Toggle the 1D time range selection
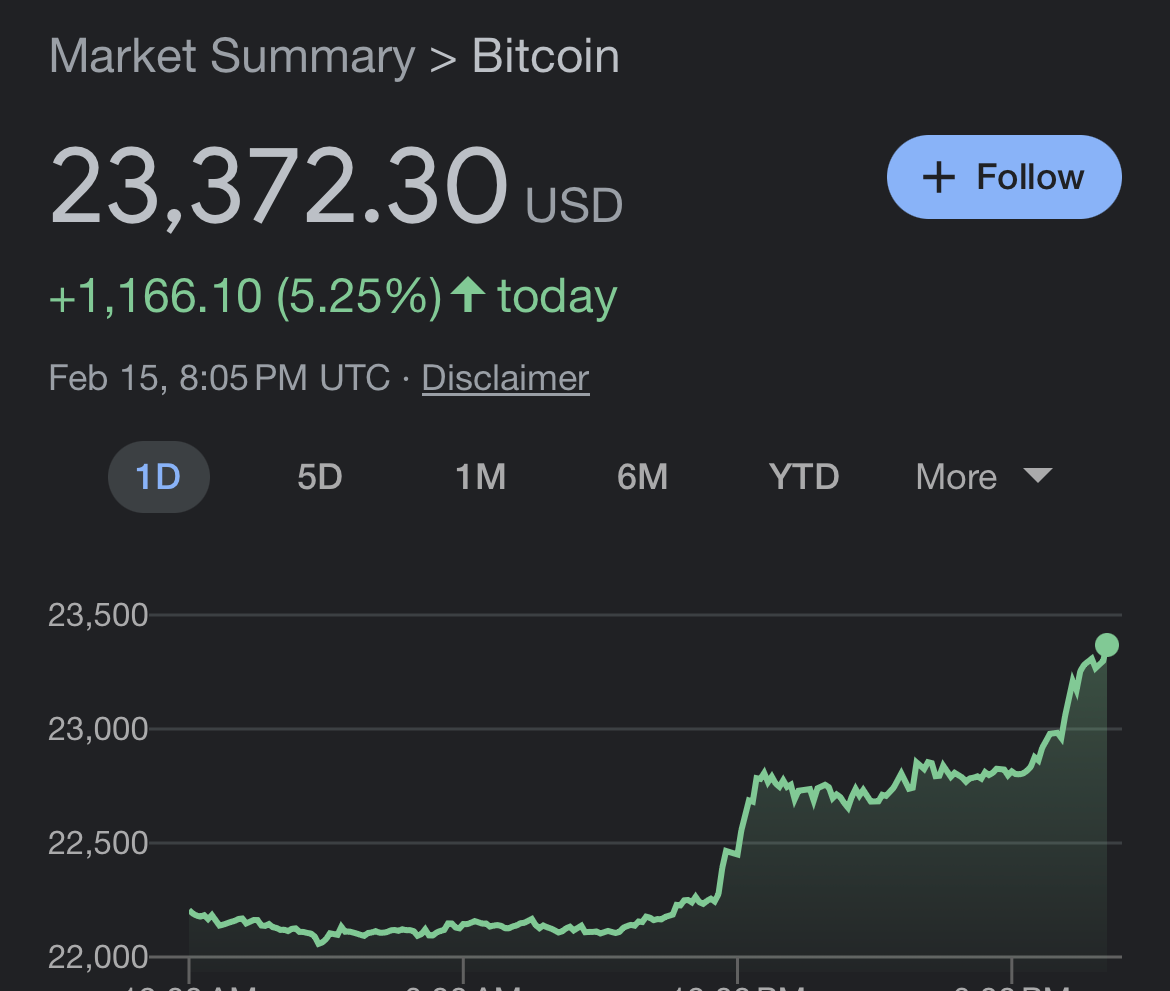Image resolution: width=1170 pixels, height=991 pixels. (x=158, y=477)
